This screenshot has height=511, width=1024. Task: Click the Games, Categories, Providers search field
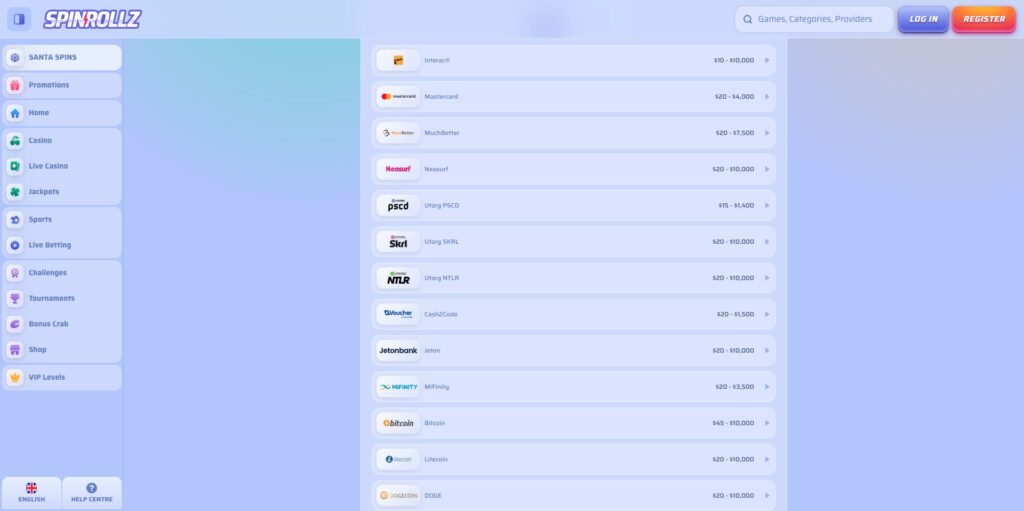(814, 19)
